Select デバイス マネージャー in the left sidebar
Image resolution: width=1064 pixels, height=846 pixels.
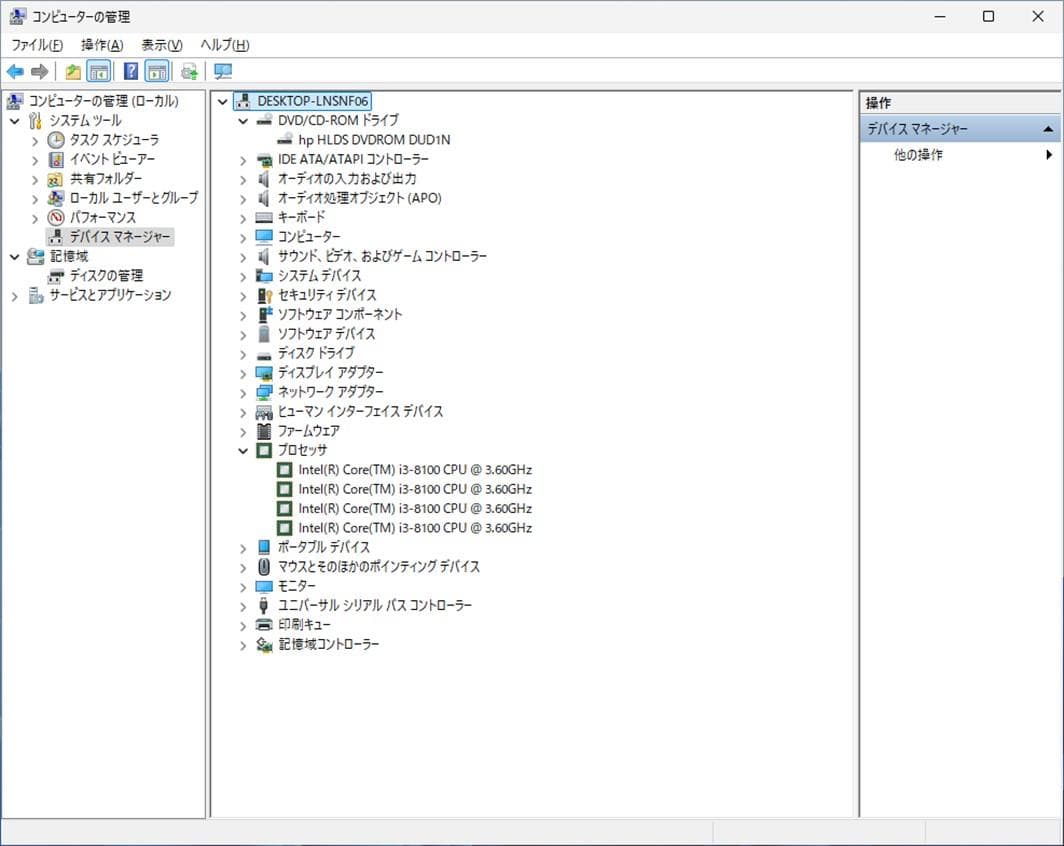[x=106, y=237]
